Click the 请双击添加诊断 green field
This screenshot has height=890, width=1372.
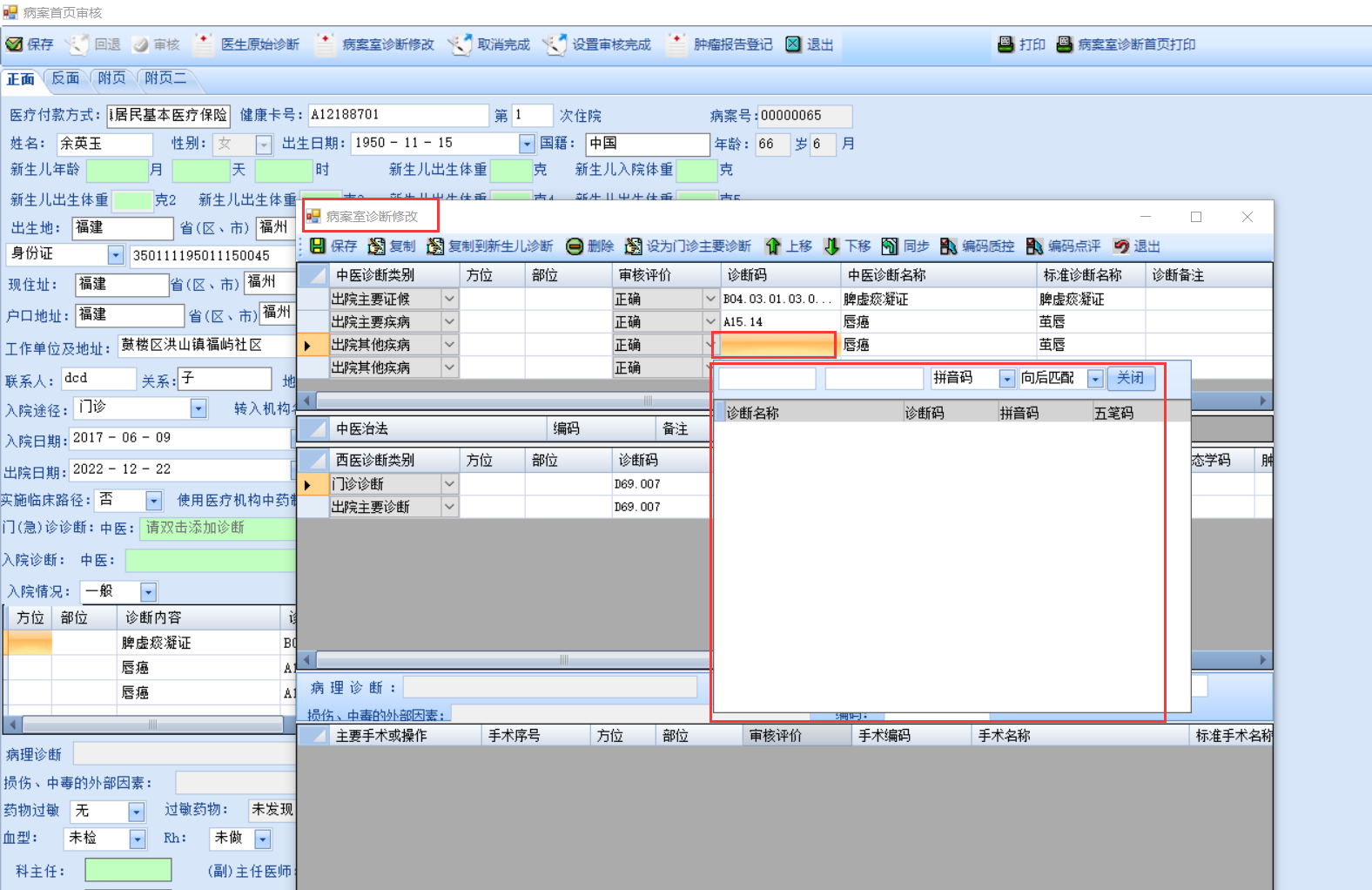(x=219, y=528)
